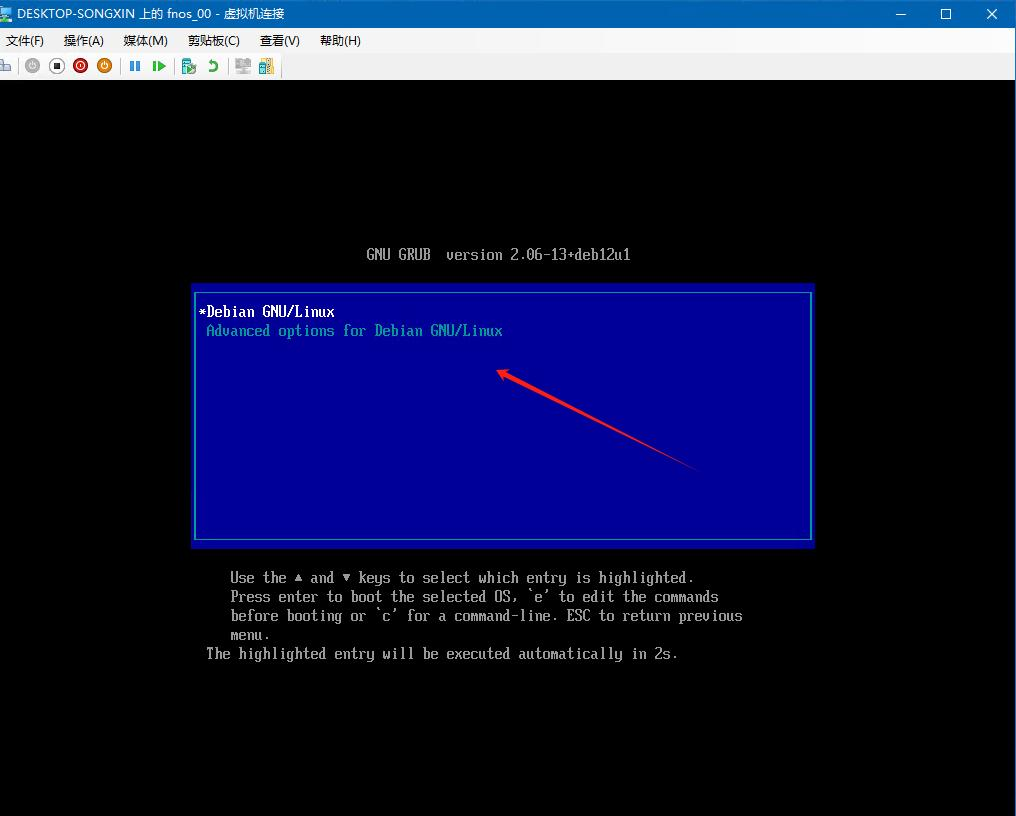Minimize the virtual machine connection window
This screenshot has width=1016, height=816.
[x=901, y=14]
